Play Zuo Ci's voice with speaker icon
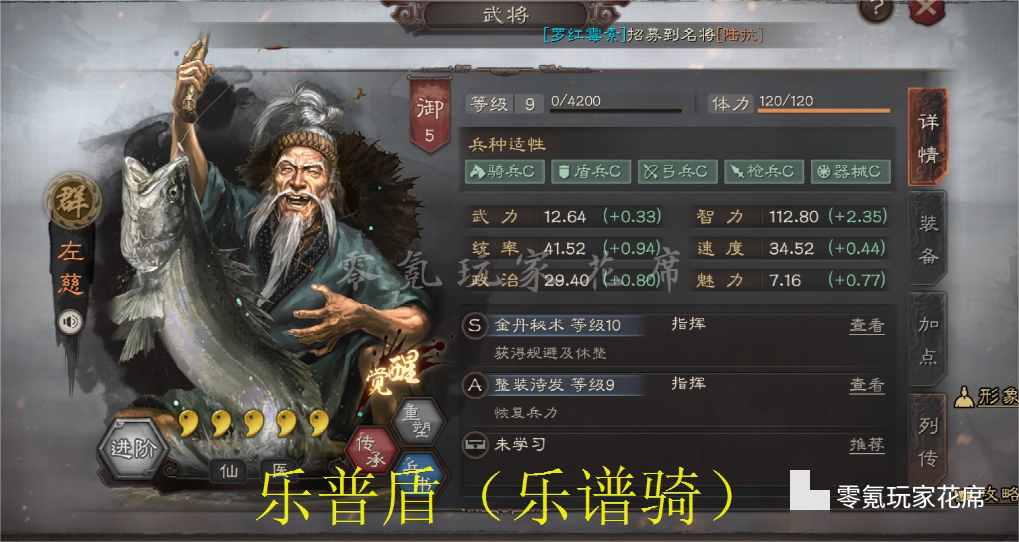Screen dimensions: 1019x542 point(70,322)
